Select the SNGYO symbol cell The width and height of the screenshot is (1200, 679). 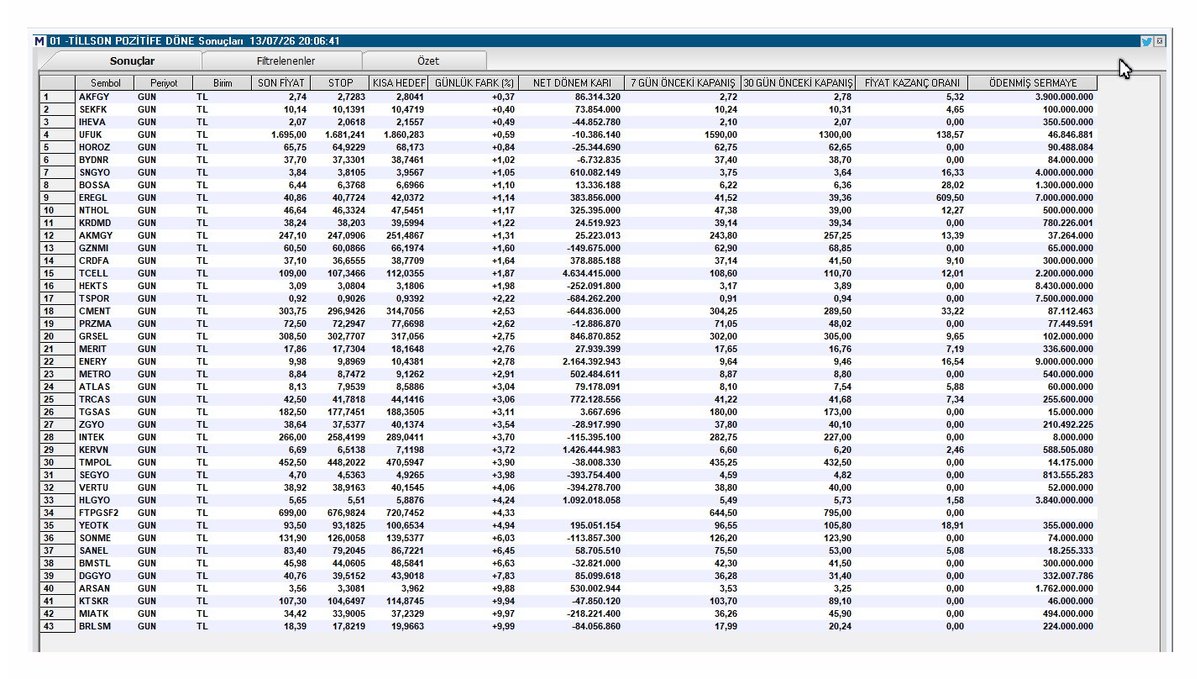(105, 172)
